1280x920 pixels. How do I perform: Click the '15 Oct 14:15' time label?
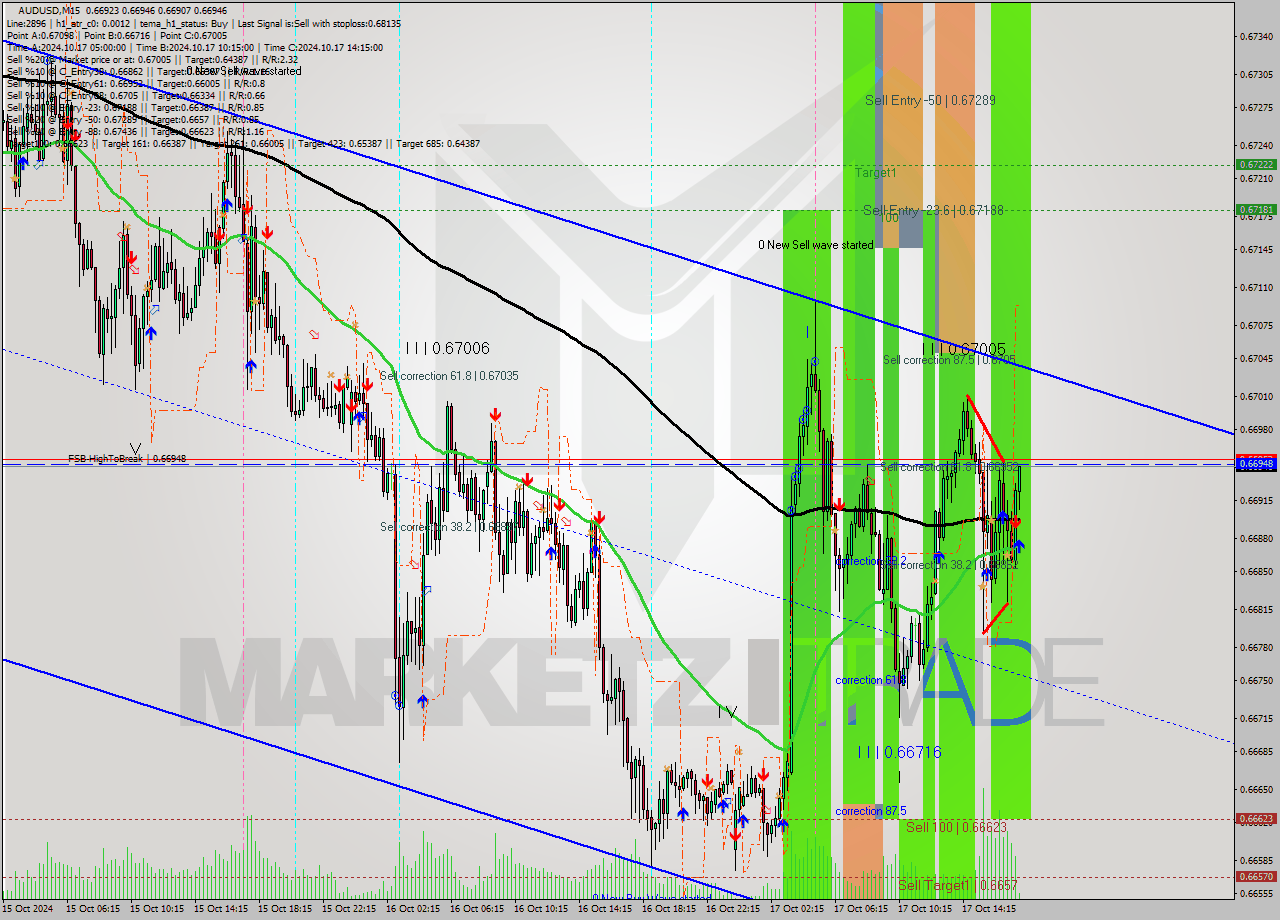[221, 909]
